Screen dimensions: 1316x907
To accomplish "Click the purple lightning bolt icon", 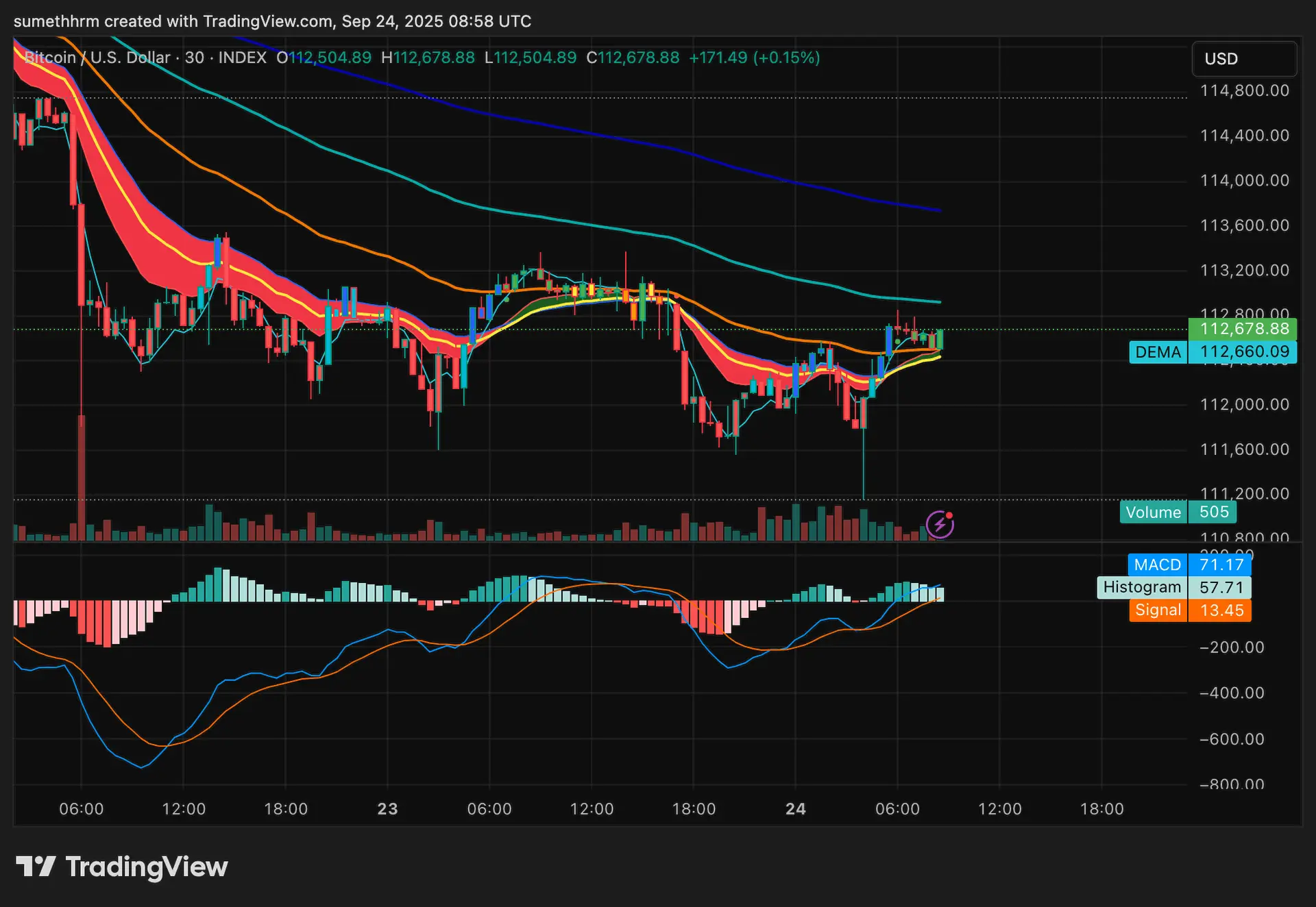I will click(x=940, y=525).
